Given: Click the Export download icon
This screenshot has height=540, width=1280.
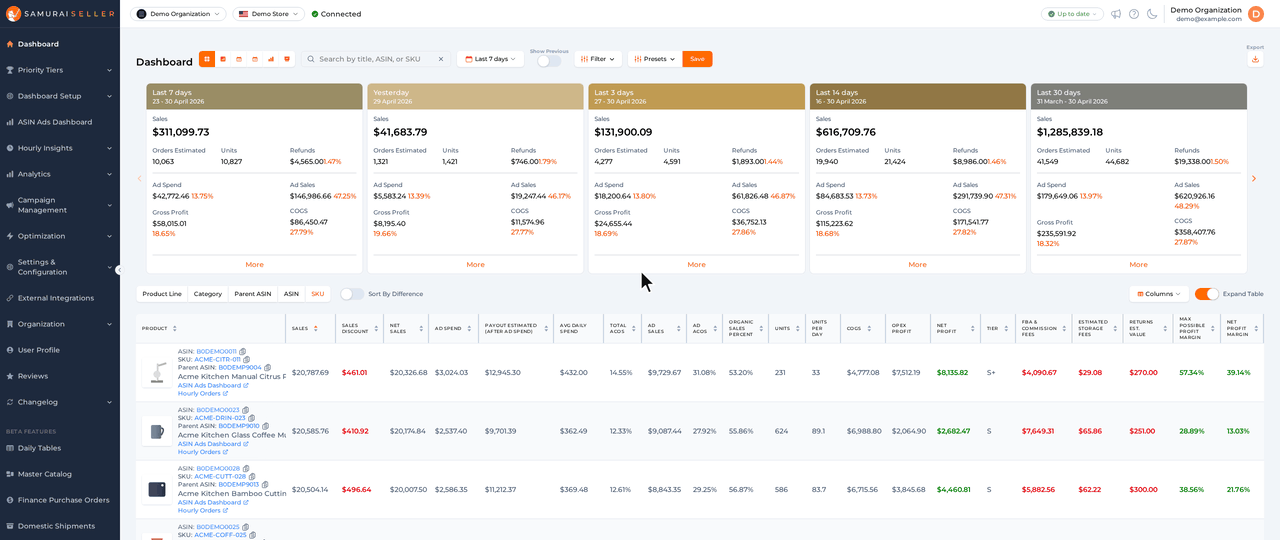Looking at the screenshot, I should pos(1255,59).
